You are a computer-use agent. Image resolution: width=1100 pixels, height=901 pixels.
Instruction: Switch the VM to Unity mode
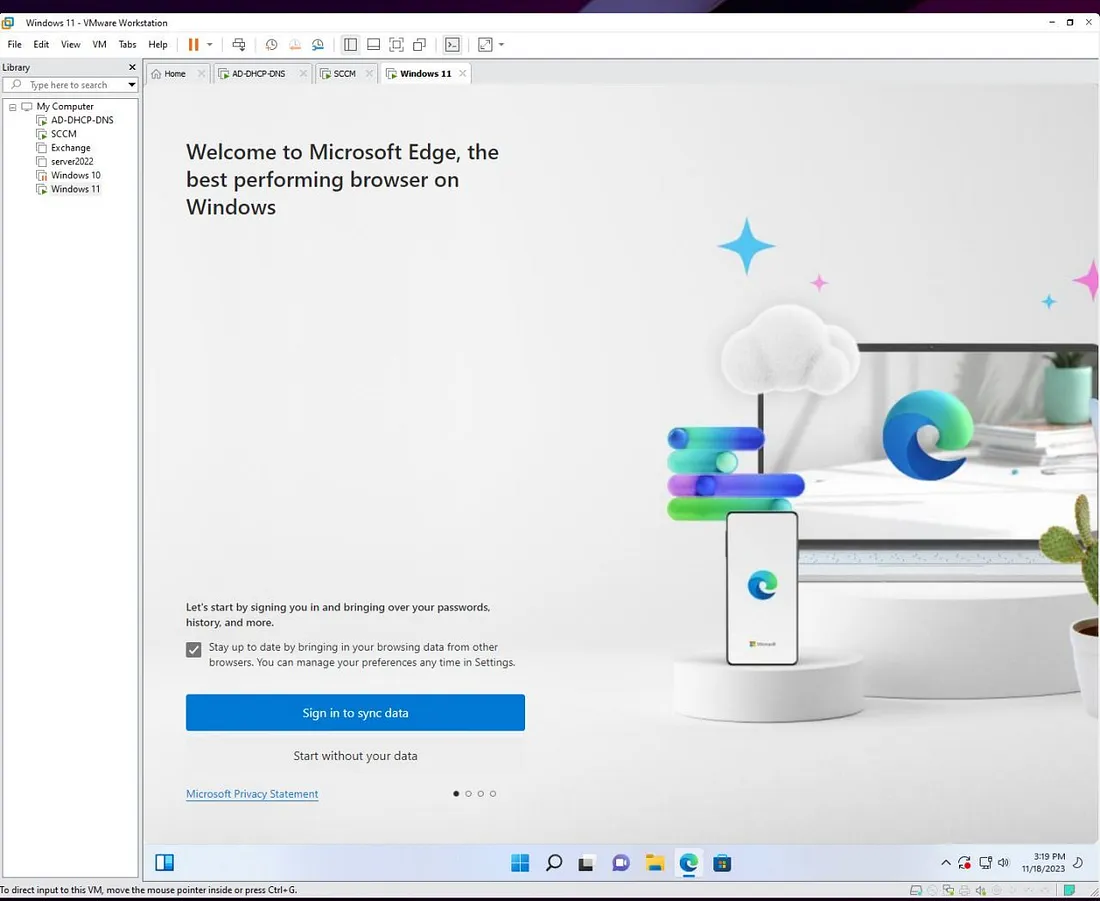[x=419, y=44]
